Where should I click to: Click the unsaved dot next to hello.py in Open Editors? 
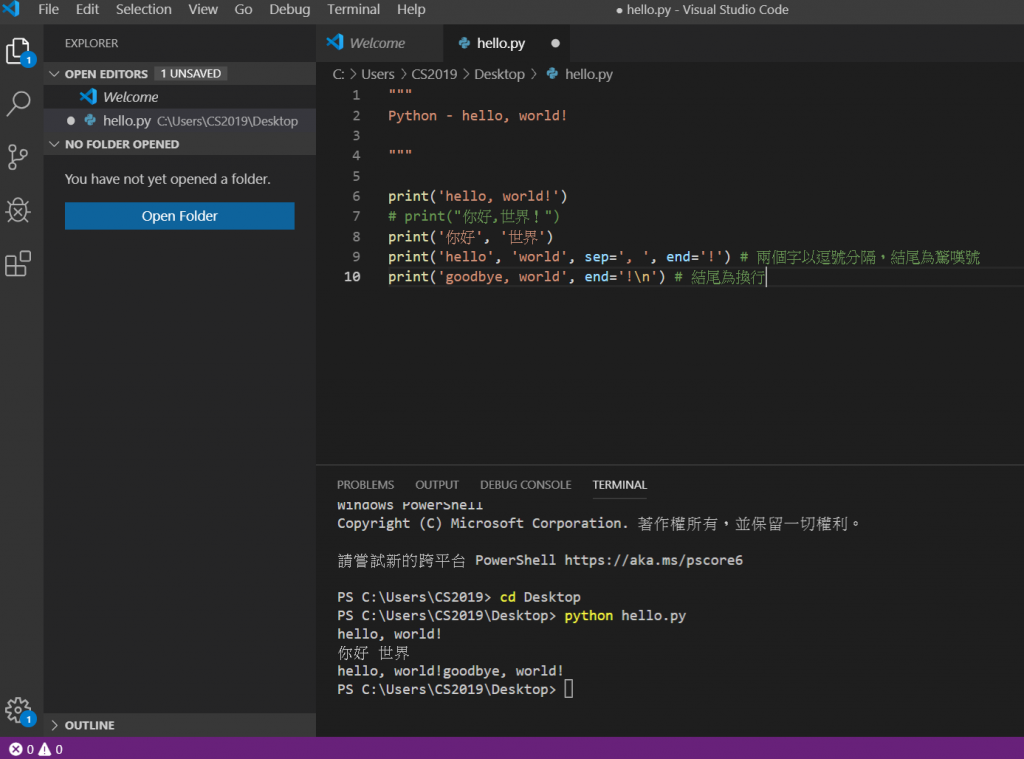71,121
